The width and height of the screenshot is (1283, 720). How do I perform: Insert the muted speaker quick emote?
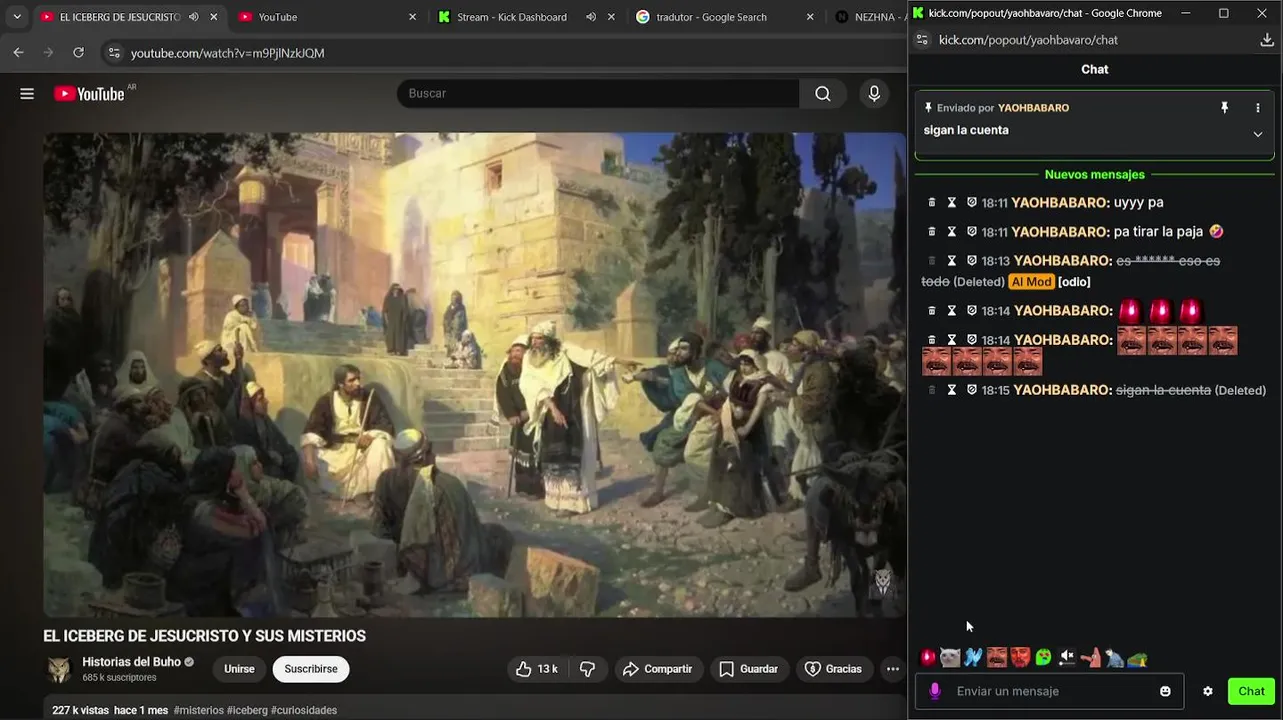pos(1067,658)
